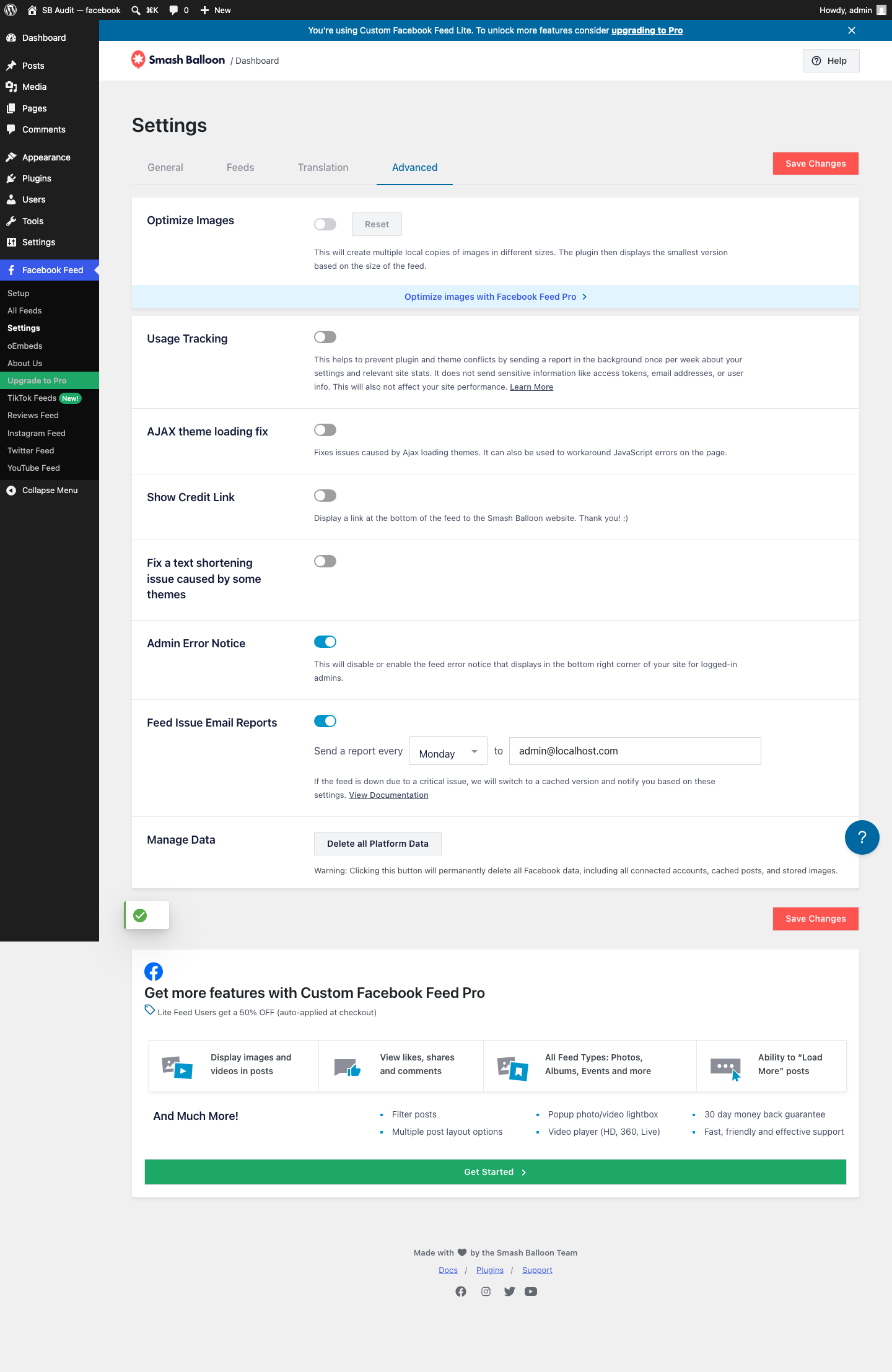Enable Show Credit Link toggle
This screenshot has height=1372, width=892.
tap(325, 496)
